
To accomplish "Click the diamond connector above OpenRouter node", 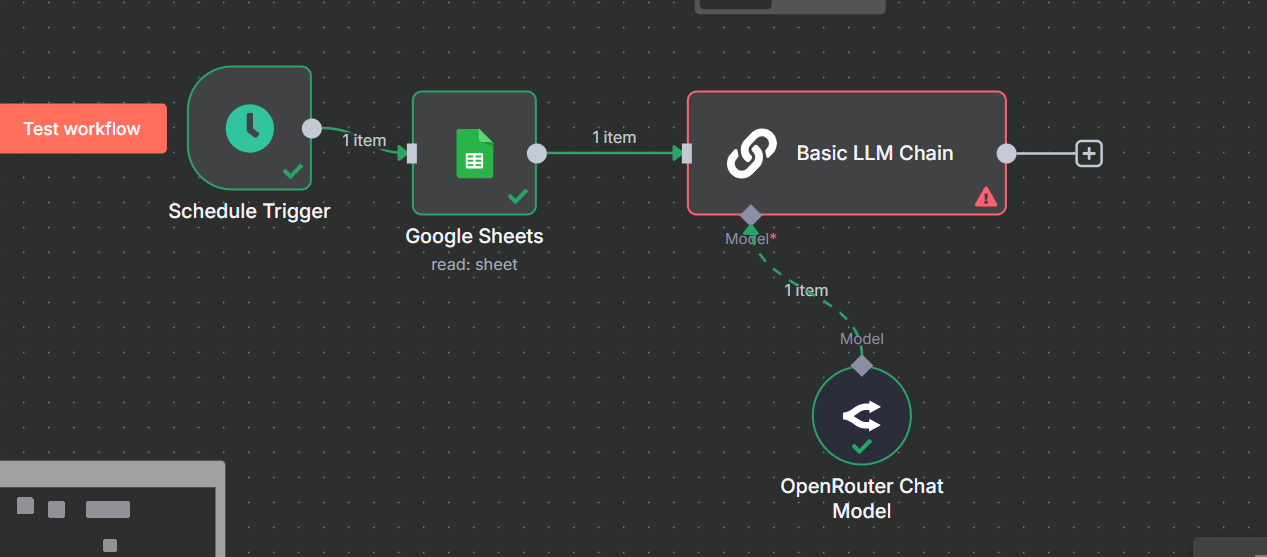I will 862,365.
